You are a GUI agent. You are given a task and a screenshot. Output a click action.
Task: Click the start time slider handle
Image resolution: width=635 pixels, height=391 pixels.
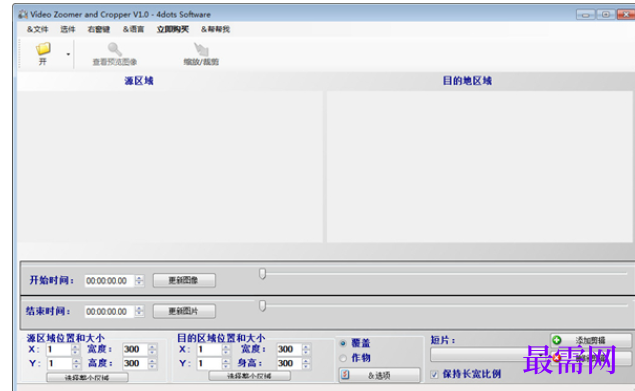click(262, 274)
